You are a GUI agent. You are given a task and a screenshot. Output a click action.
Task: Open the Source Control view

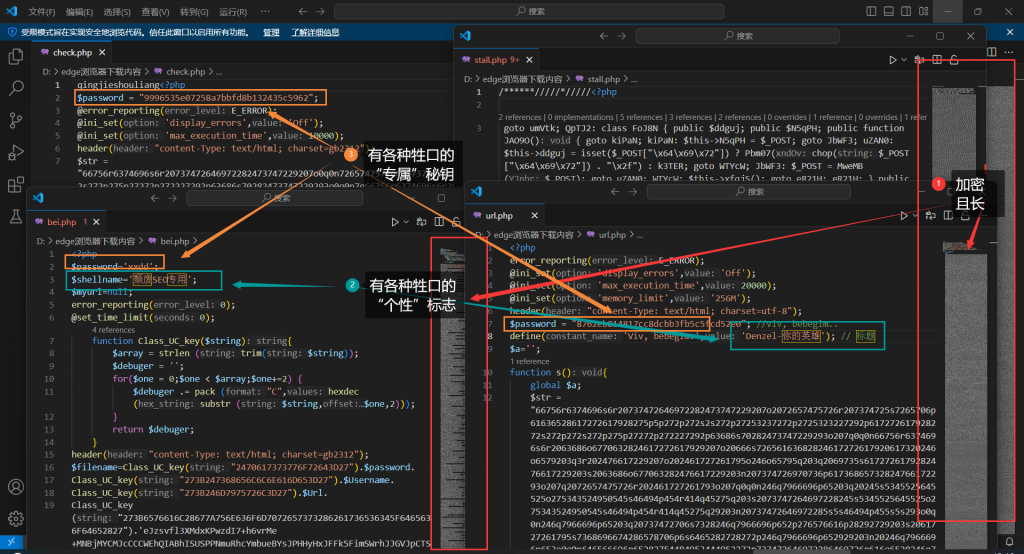[16, 120]
